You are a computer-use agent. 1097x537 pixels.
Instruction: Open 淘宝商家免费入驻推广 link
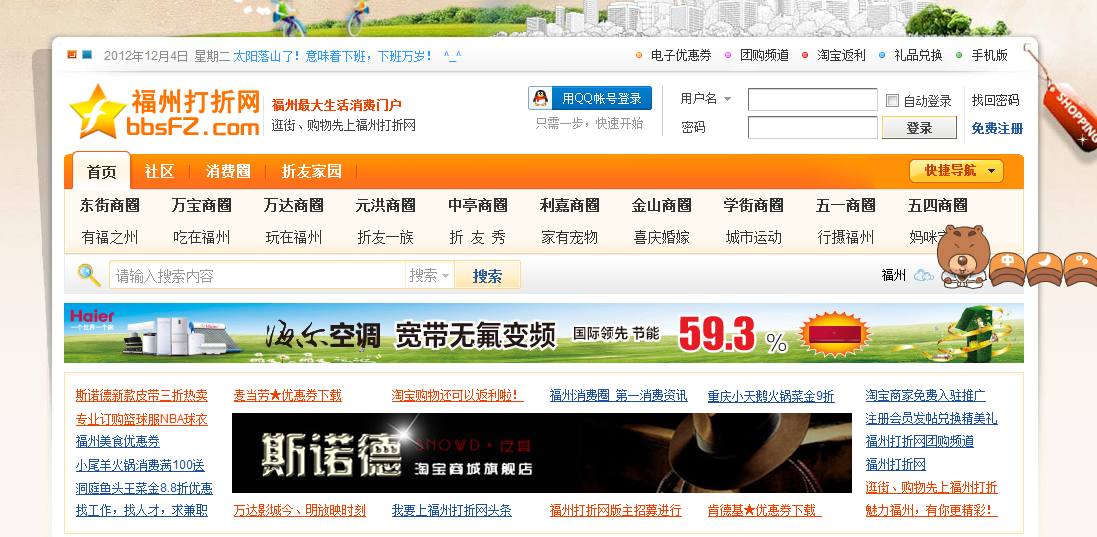926,396
